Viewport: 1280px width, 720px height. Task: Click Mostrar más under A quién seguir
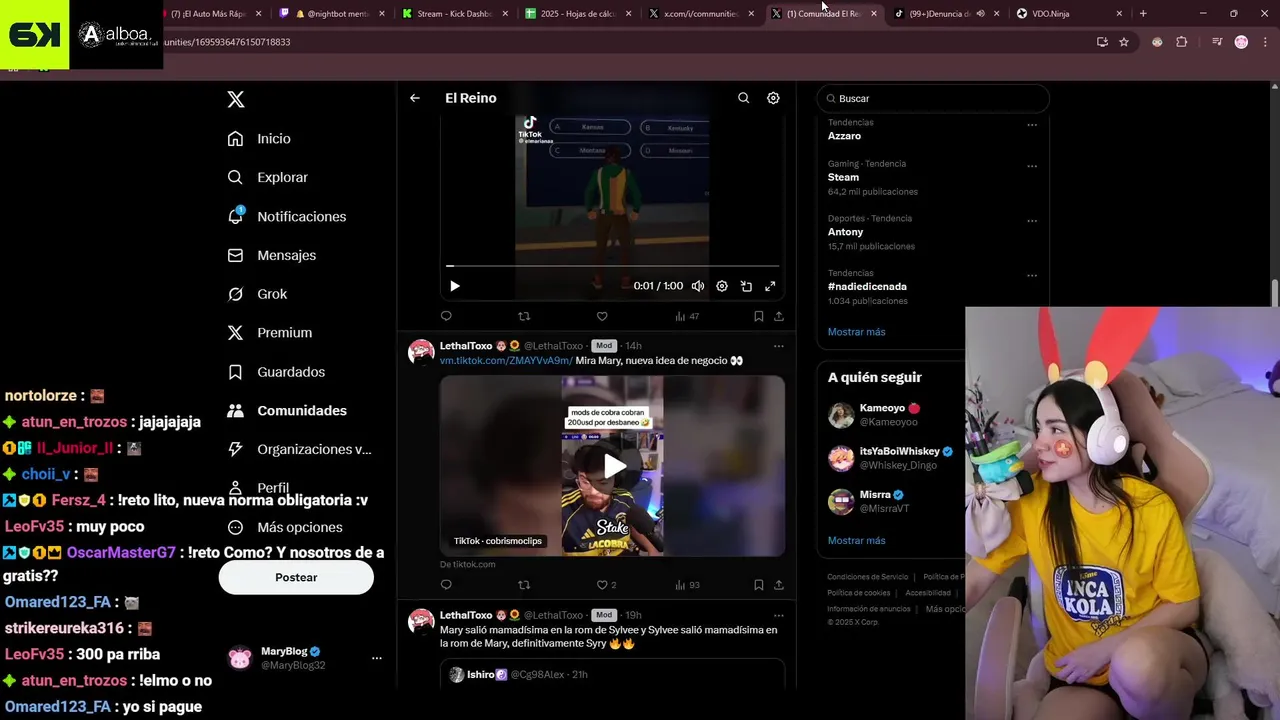[x=856, y=540]
